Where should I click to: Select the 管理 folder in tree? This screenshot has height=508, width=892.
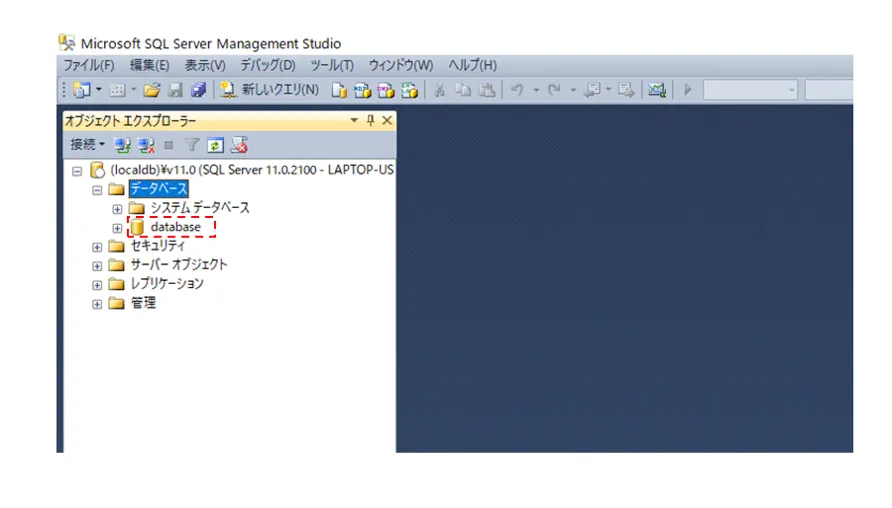[143, 303]
